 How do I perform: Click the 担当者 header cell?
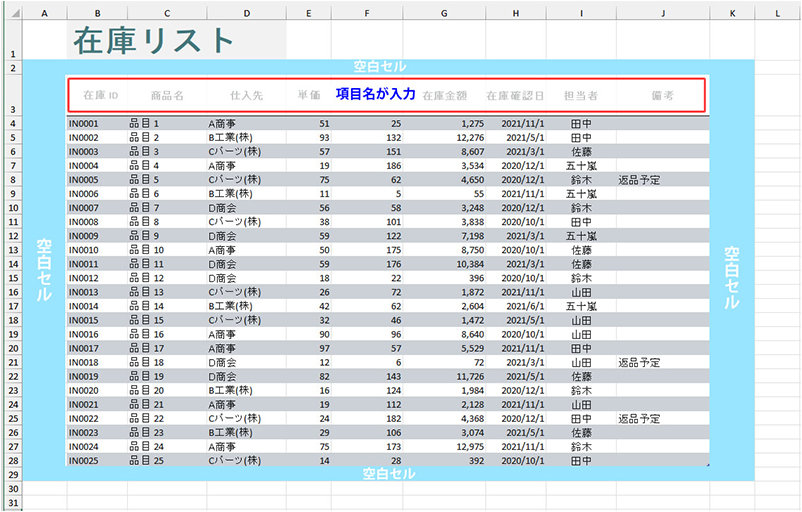581,95
